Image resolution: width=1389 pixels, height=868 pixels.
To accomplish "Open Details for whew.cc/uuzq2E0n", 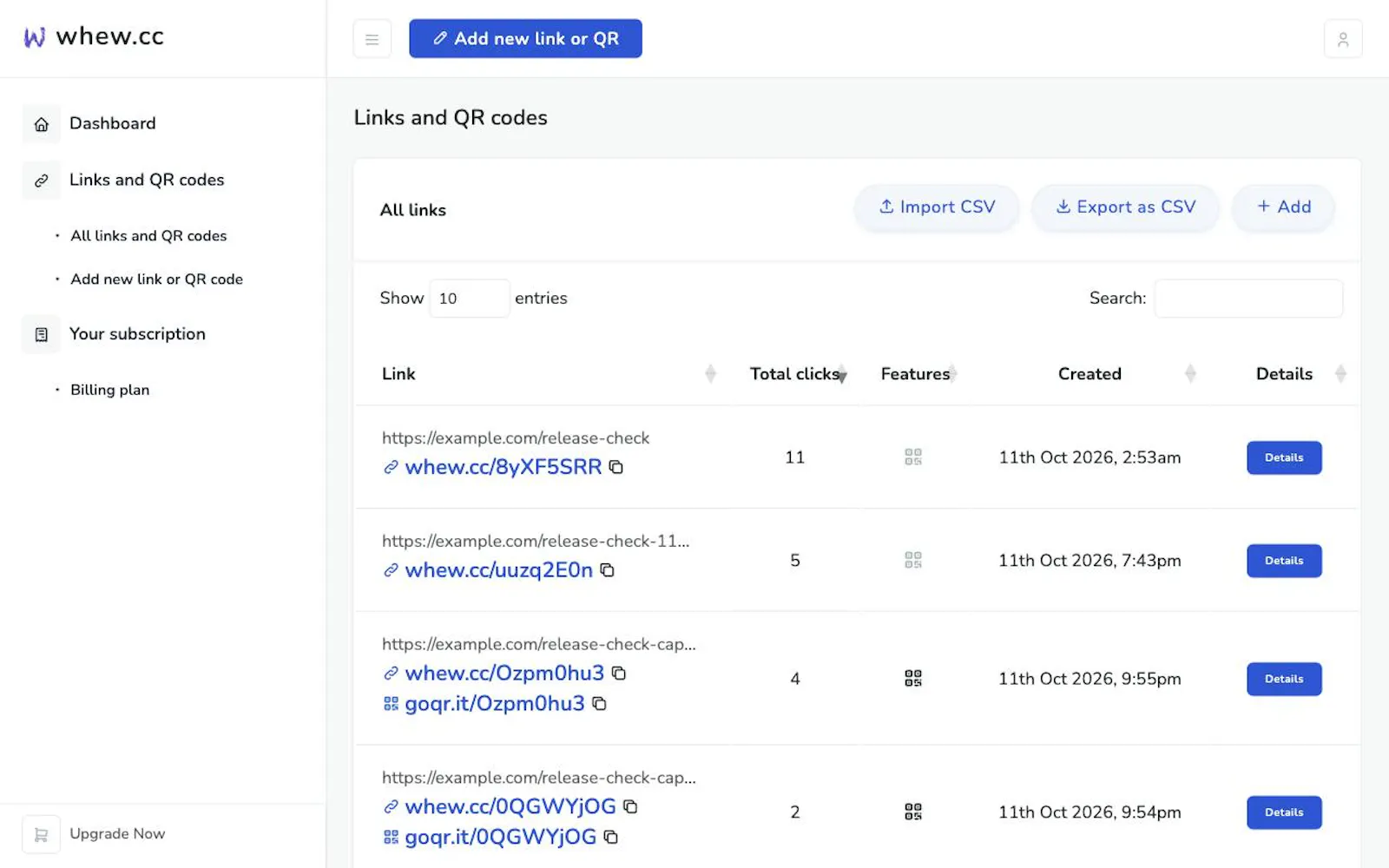I will (1284, 562).
